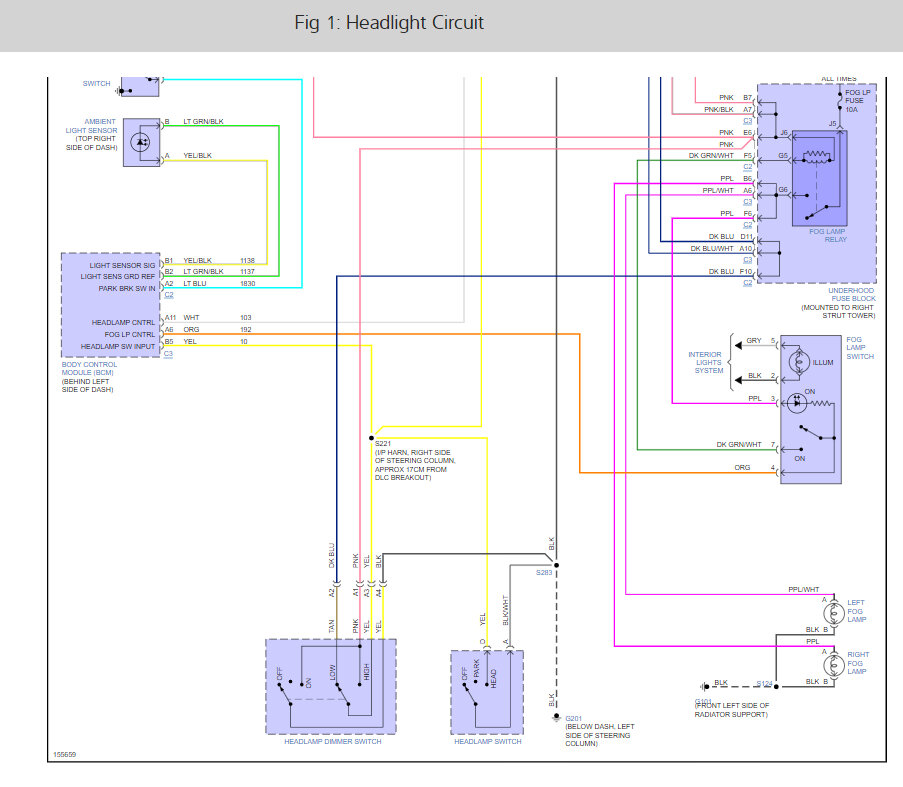Select the 'HEADLAMP SWITCH' label under the dashed box
Viewport: 903px width, 787px height.
[x=488, y=742]
